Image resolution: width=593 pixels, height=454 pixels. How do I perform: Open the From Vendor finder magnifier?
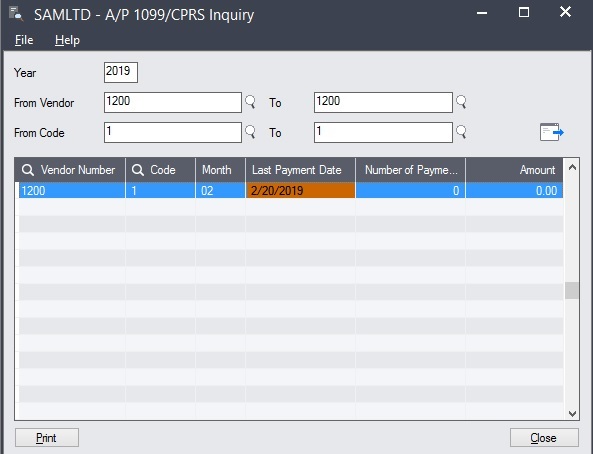point(250,102)
